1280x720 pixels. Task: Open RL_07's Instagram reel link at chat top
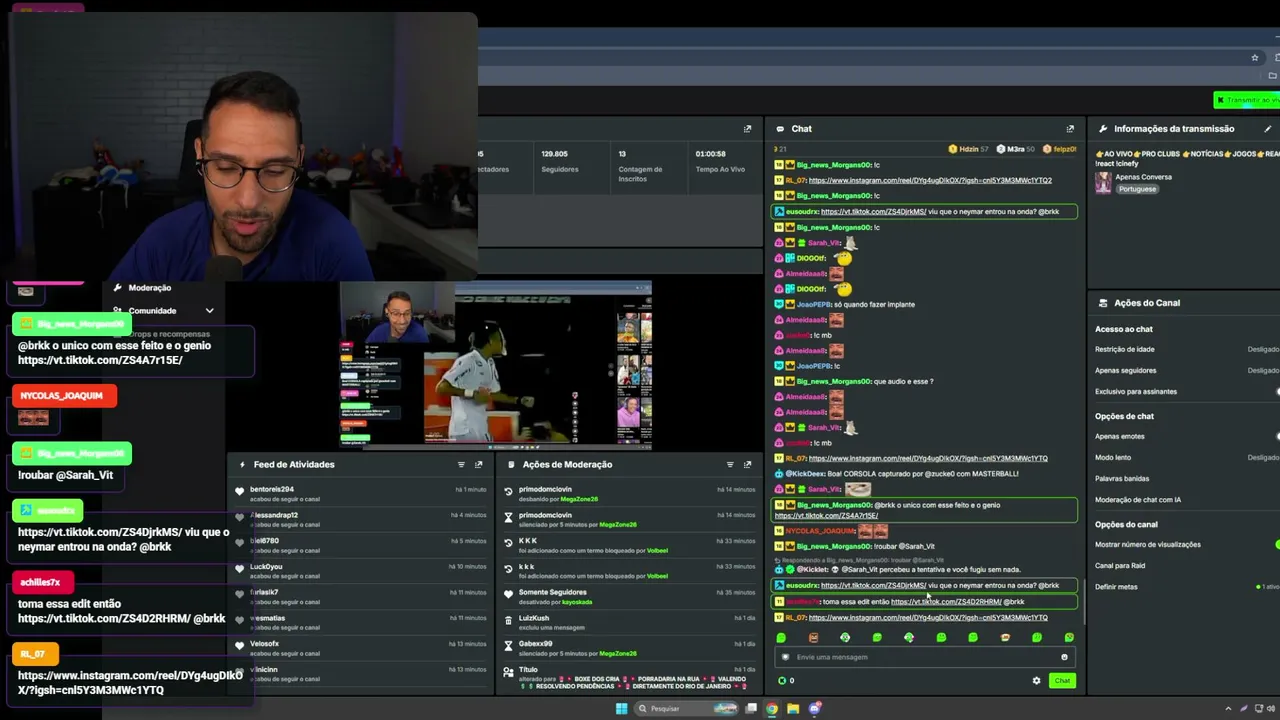[x=930, y=180]
